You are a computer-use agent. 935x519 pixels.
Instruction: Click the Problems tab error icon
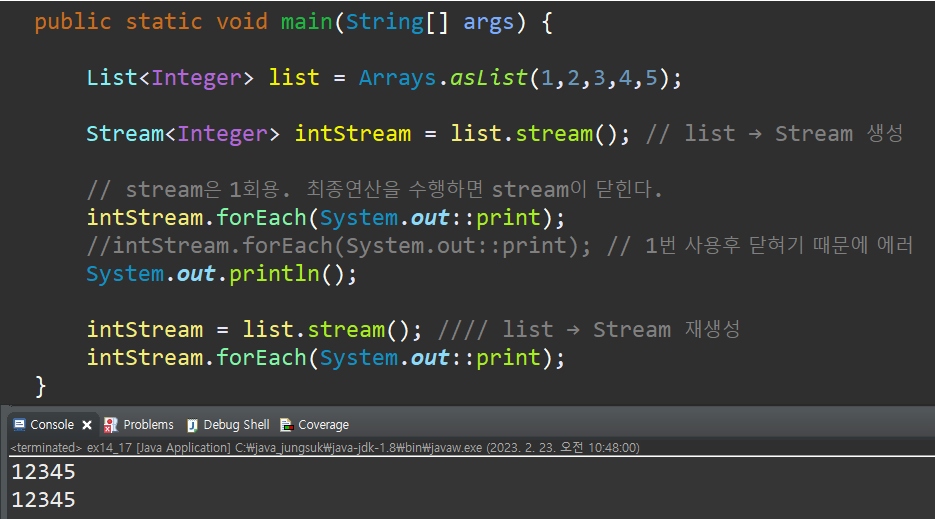110,425
